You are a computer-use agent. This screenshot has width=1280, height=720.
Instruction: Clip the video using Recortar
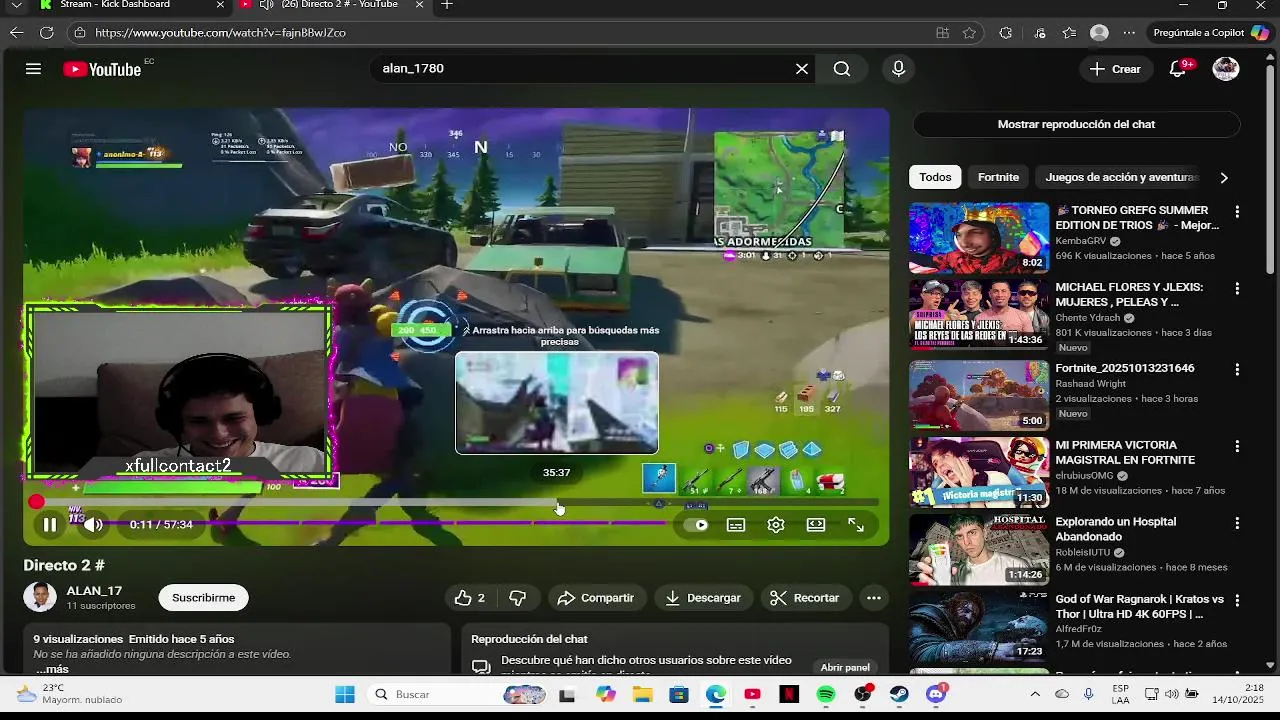805,598
